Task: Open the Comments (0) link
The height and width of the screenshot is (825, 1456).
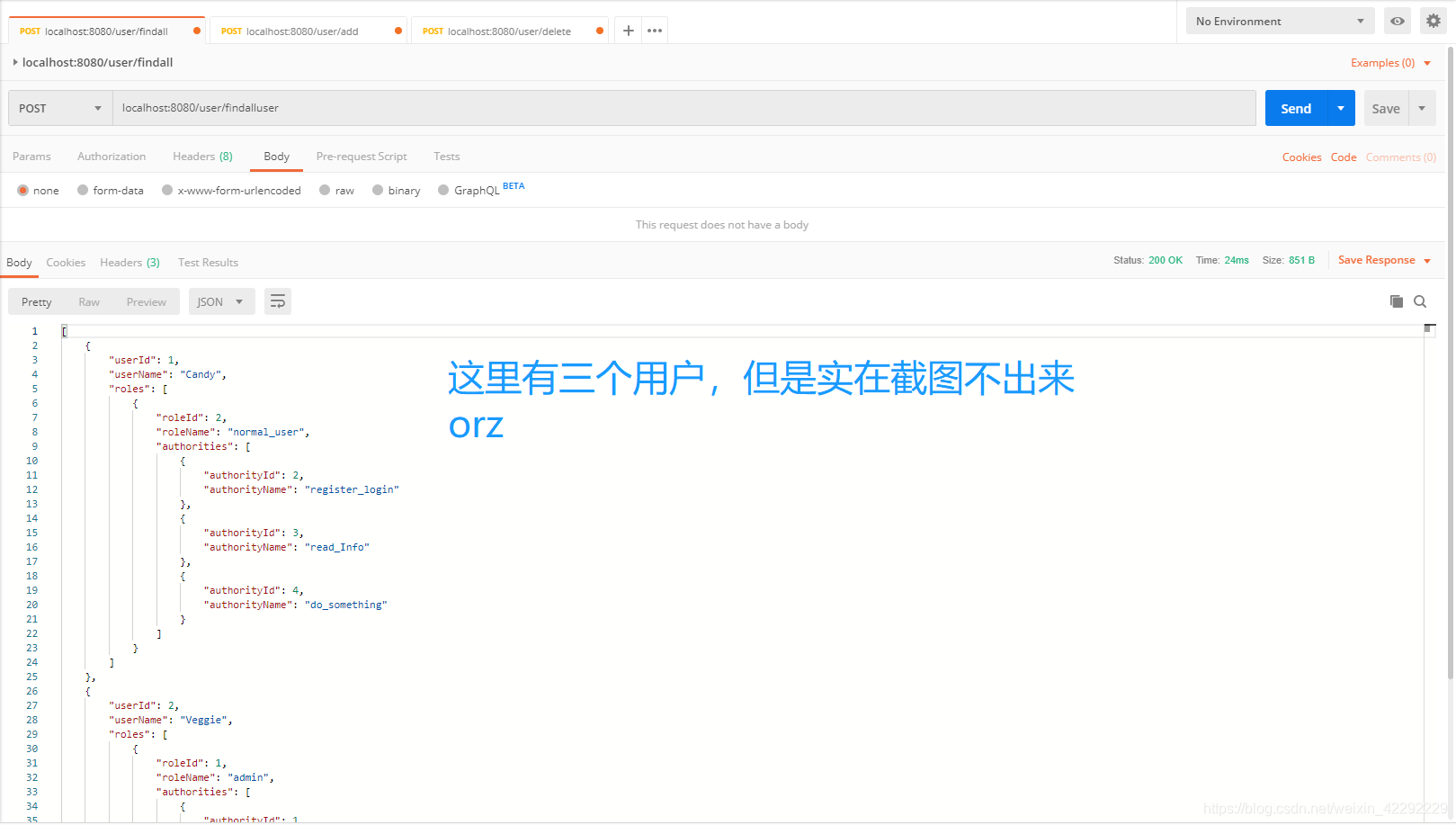Action: (1400, 157)
